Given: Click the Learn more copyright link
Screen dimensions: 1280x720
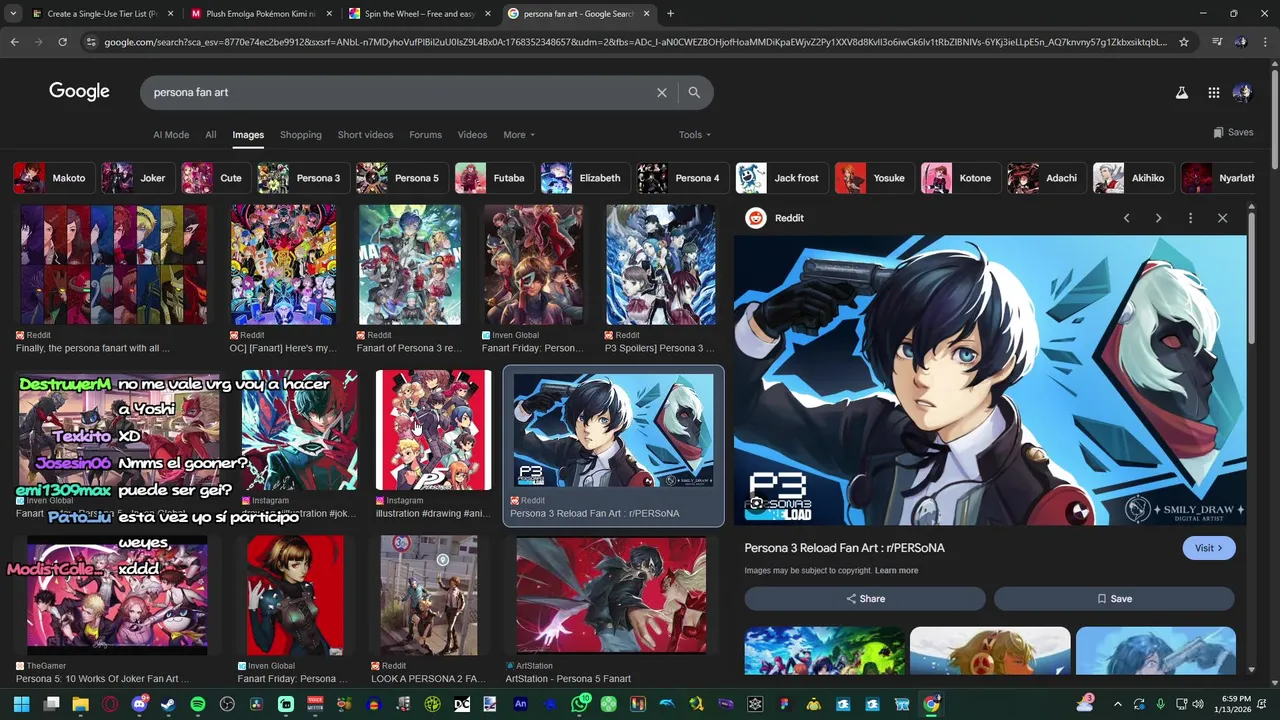Looking at the screenshot, I should 896,571.
